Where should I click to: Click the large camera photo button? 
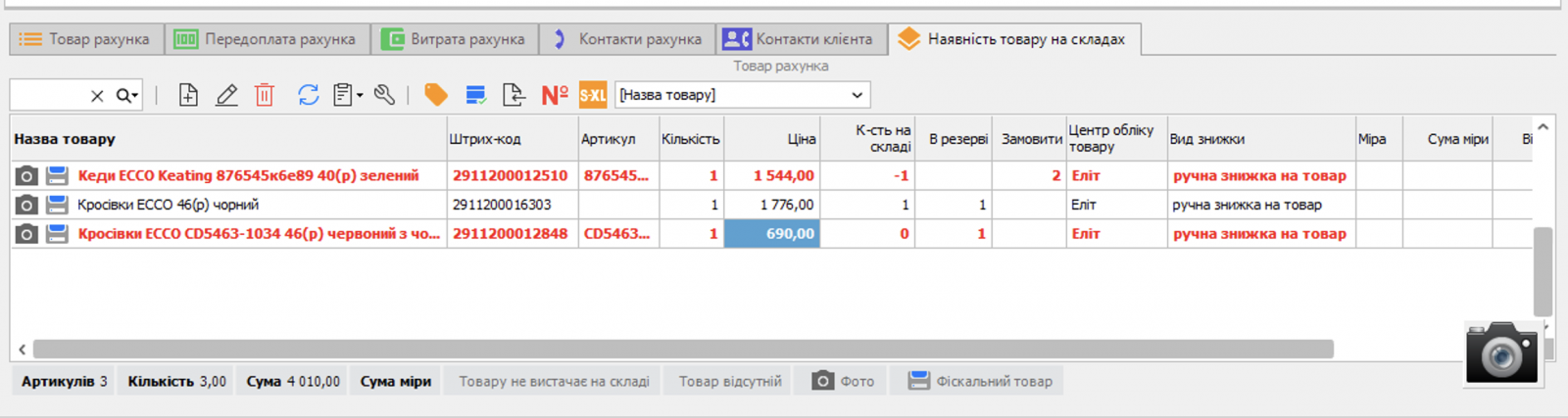[1502, 352]
